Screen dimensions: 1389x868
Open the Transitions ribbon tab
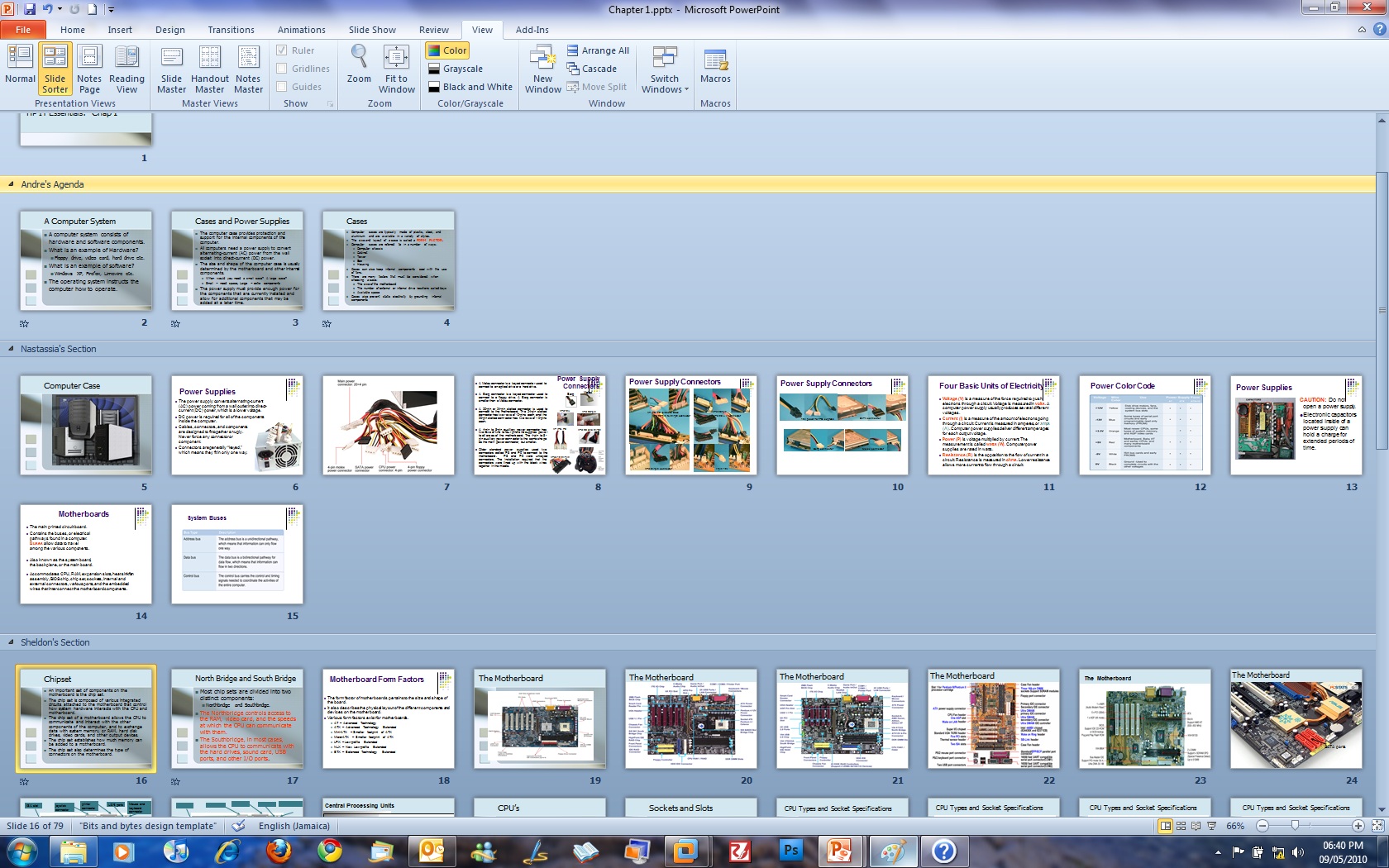point(231,30)
